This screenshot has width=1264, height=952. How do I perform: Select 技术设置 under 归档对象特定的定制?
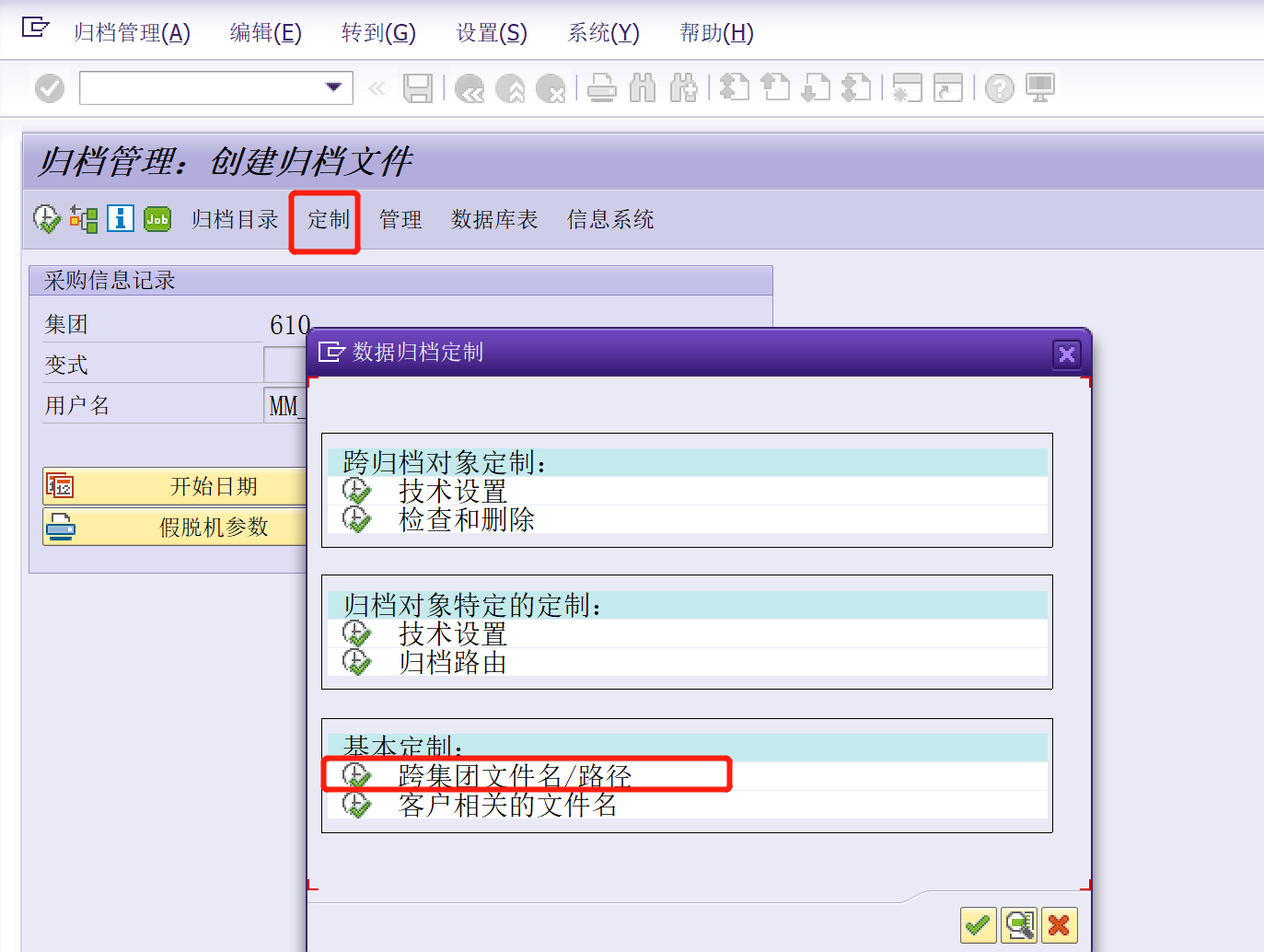coord(452,633)
